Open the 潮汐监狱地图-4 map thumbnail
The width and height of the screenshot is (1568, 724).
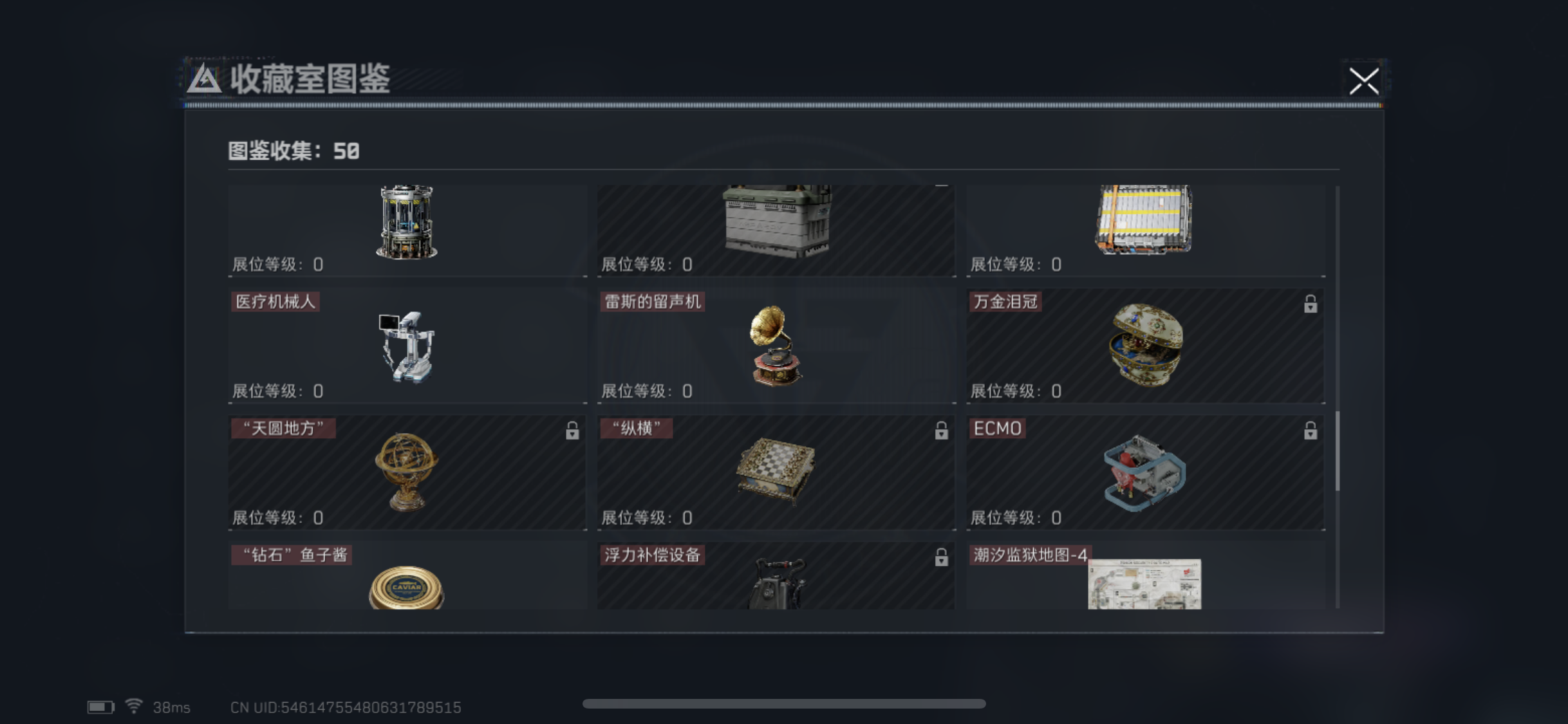(x=1144, y=584)
